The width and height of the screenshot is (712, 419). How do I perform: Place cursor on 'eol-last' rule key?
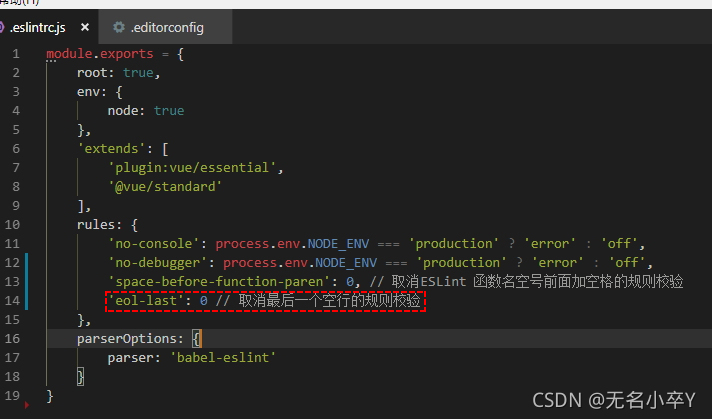[x=149, y=300]
